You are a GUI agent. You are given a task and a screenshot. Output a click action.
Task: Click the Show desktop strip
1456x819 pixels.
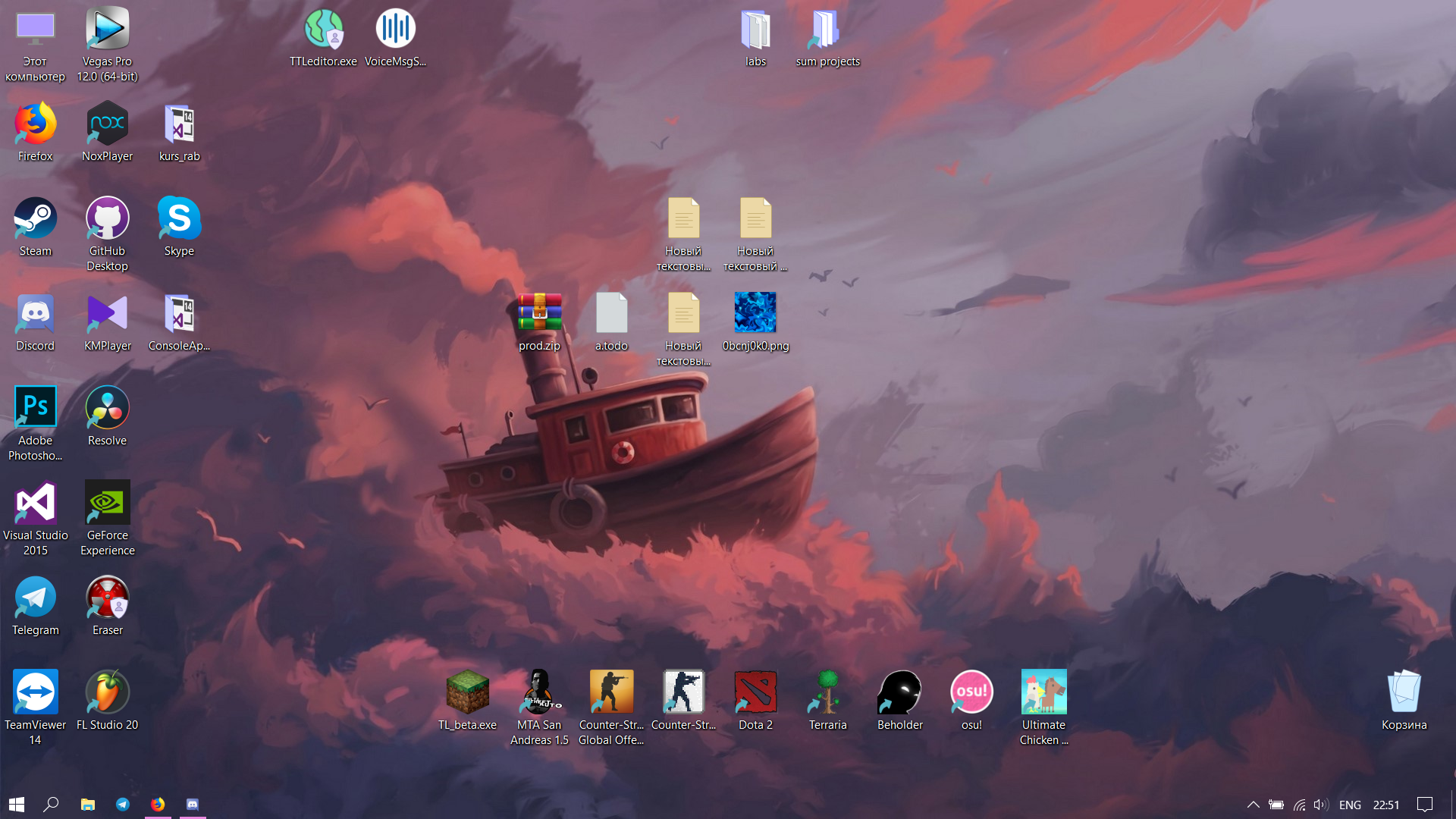click(x=1453, y=805)
